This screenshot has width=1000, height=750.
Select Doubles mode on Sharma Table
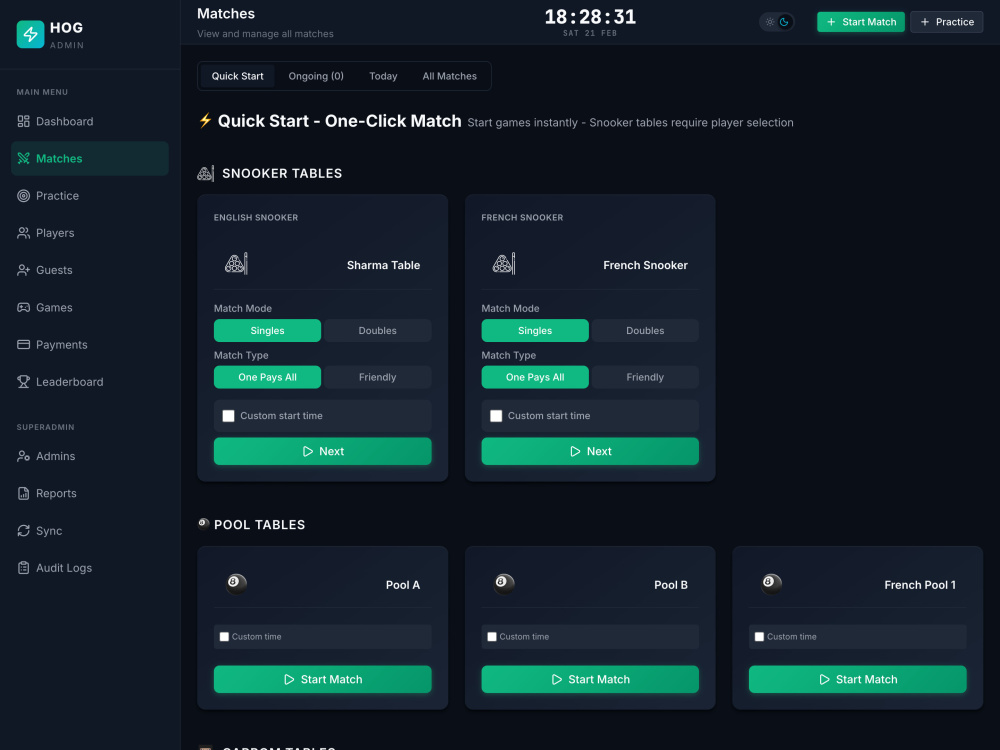(x=378, y=330)
